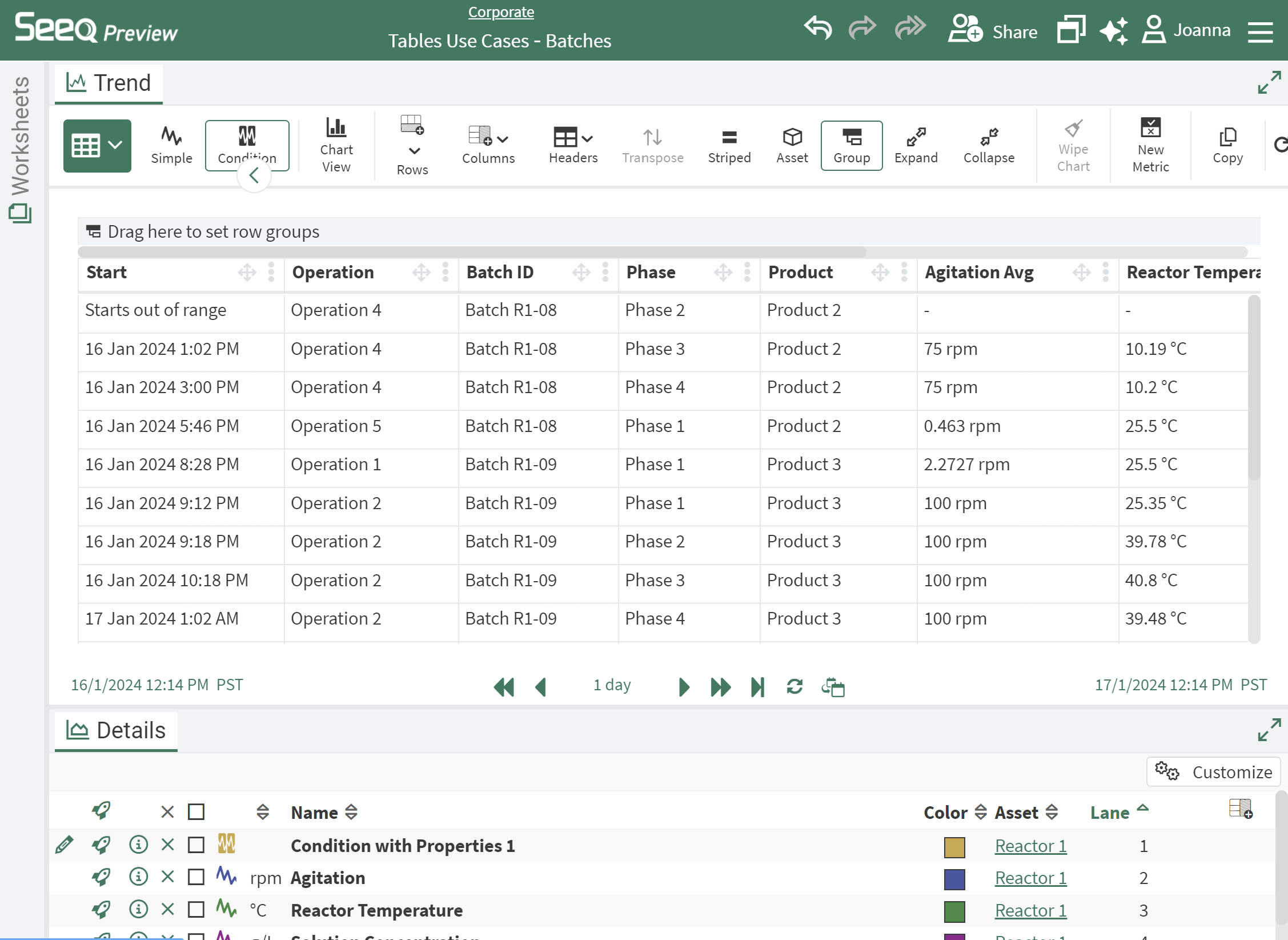The width and height of the screenshot is (1288, 940).
Task: Sort by Phase column header
Action: (651, 273)
